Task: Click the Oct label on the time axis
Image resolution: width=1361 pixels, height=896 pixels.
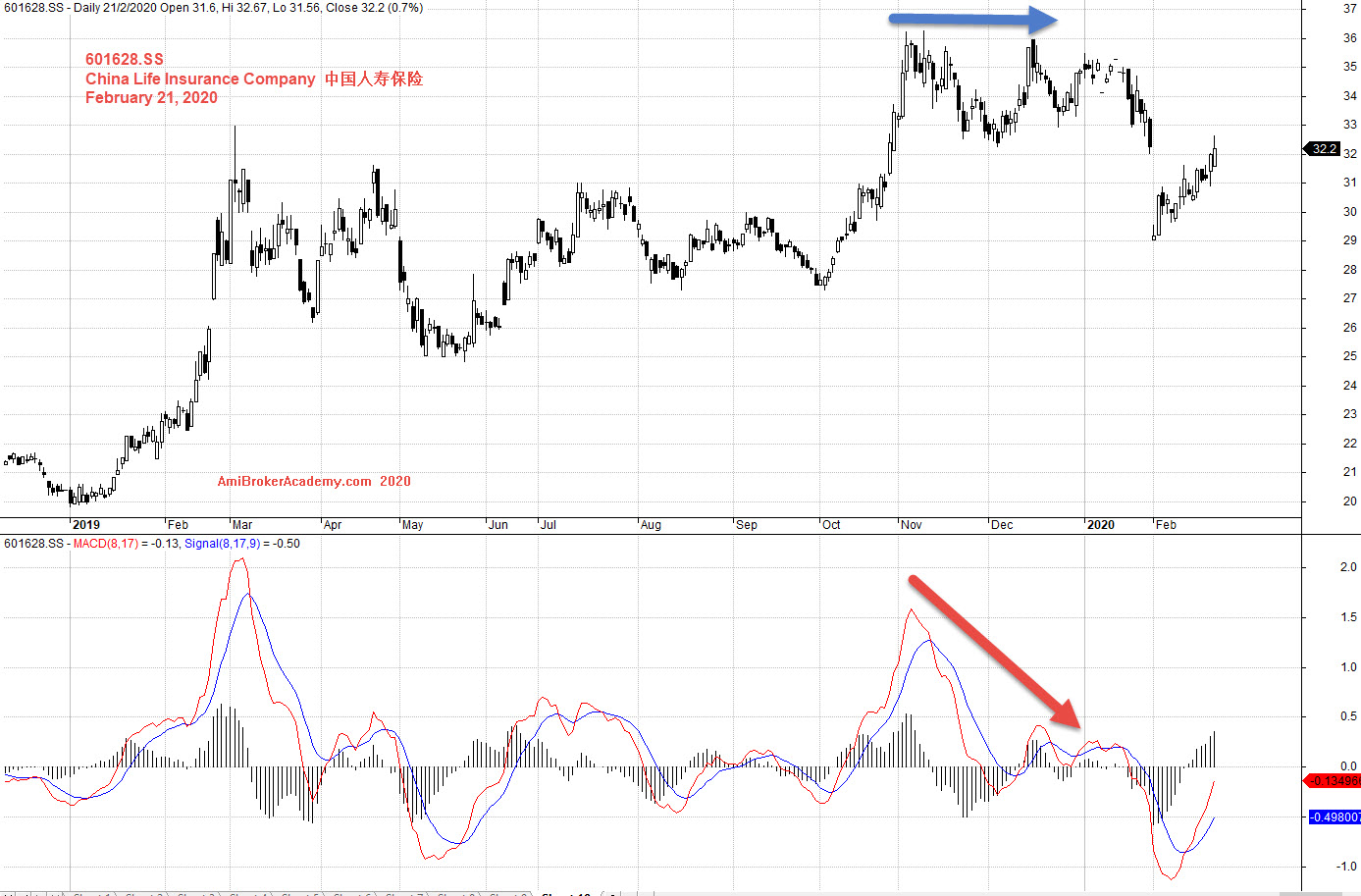Action: [831, 525]
